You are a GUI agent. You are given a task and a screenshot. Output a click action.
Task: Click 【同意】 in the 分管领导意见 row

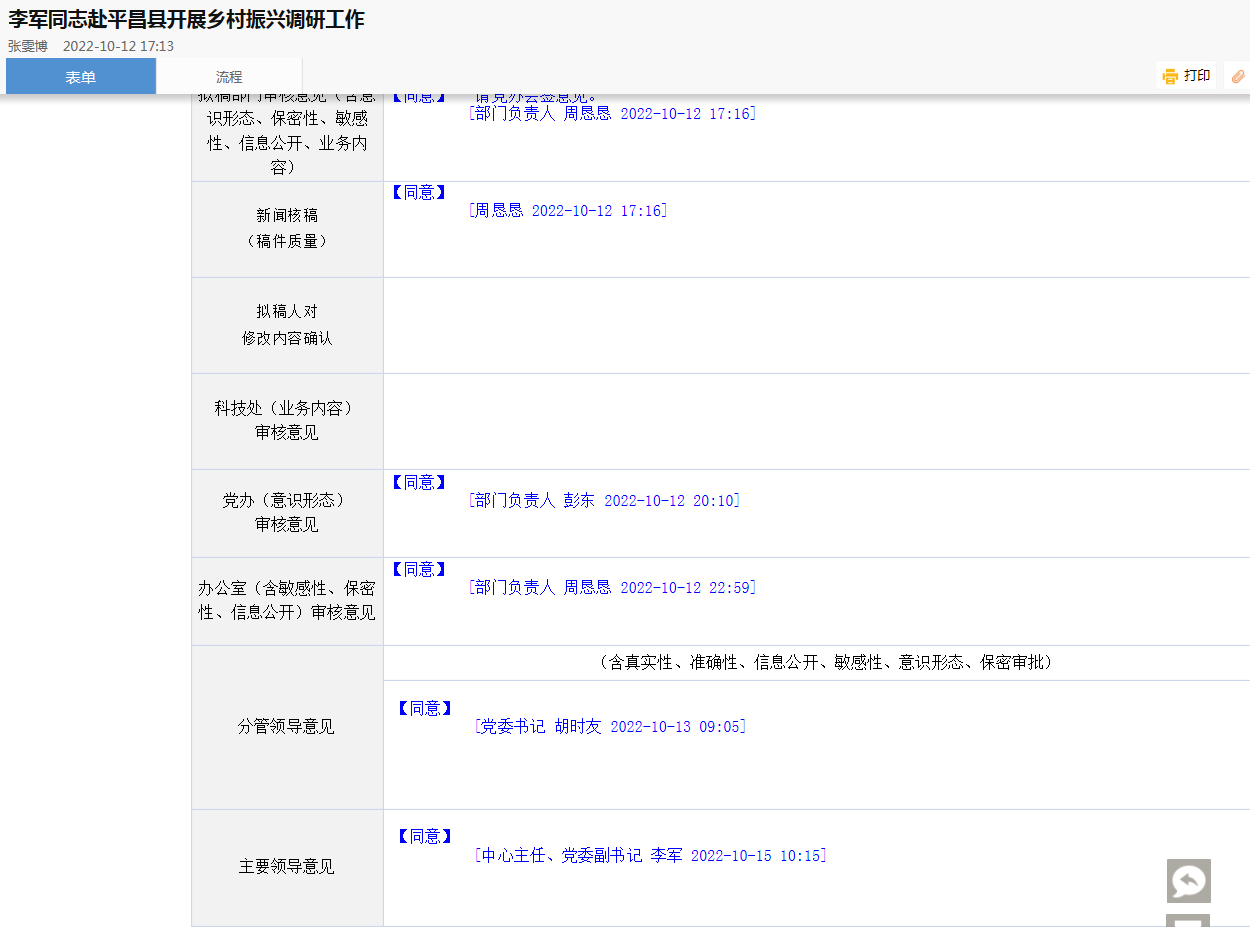click(x=424, y=708)
